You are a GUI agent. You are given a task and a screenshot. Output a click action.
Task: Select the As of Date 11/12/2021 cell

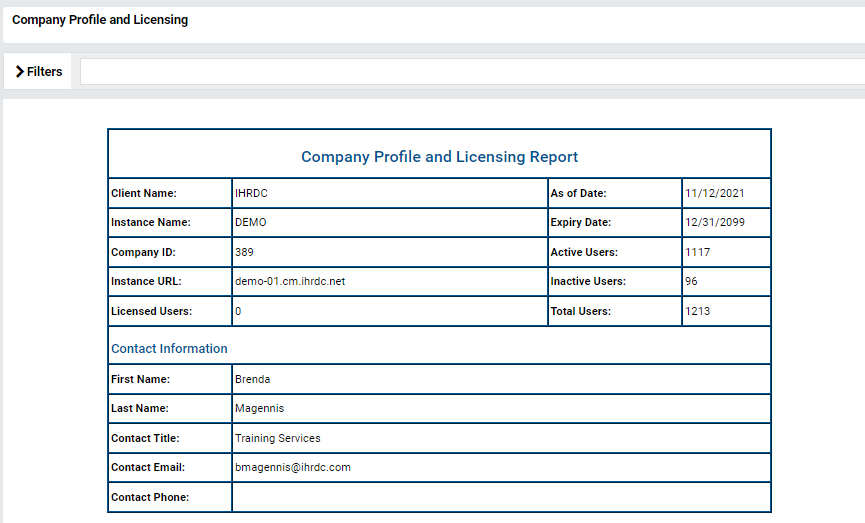pyautogui.click(x=726, y=193)
